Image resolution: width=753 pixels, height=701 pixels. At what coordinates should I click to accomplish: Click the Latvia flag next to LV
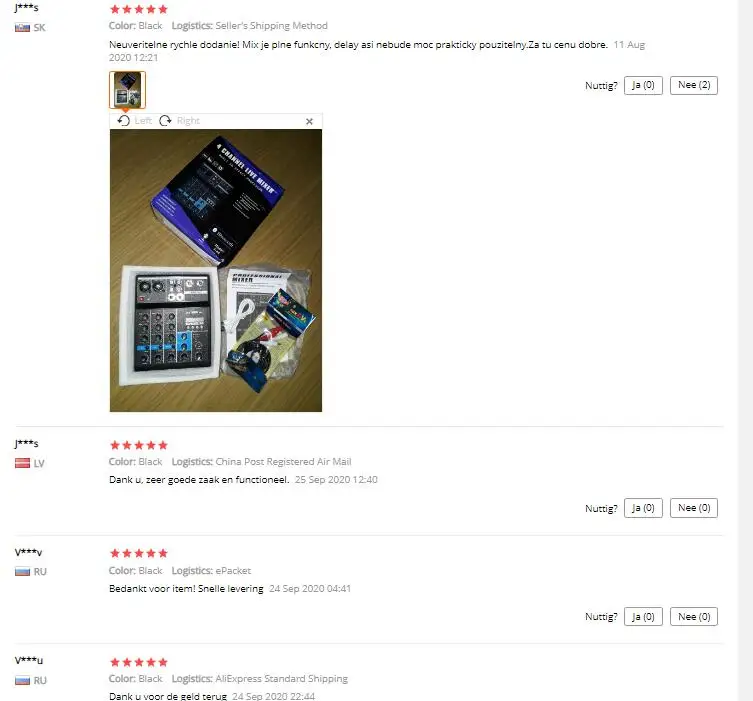coord(22,463)
